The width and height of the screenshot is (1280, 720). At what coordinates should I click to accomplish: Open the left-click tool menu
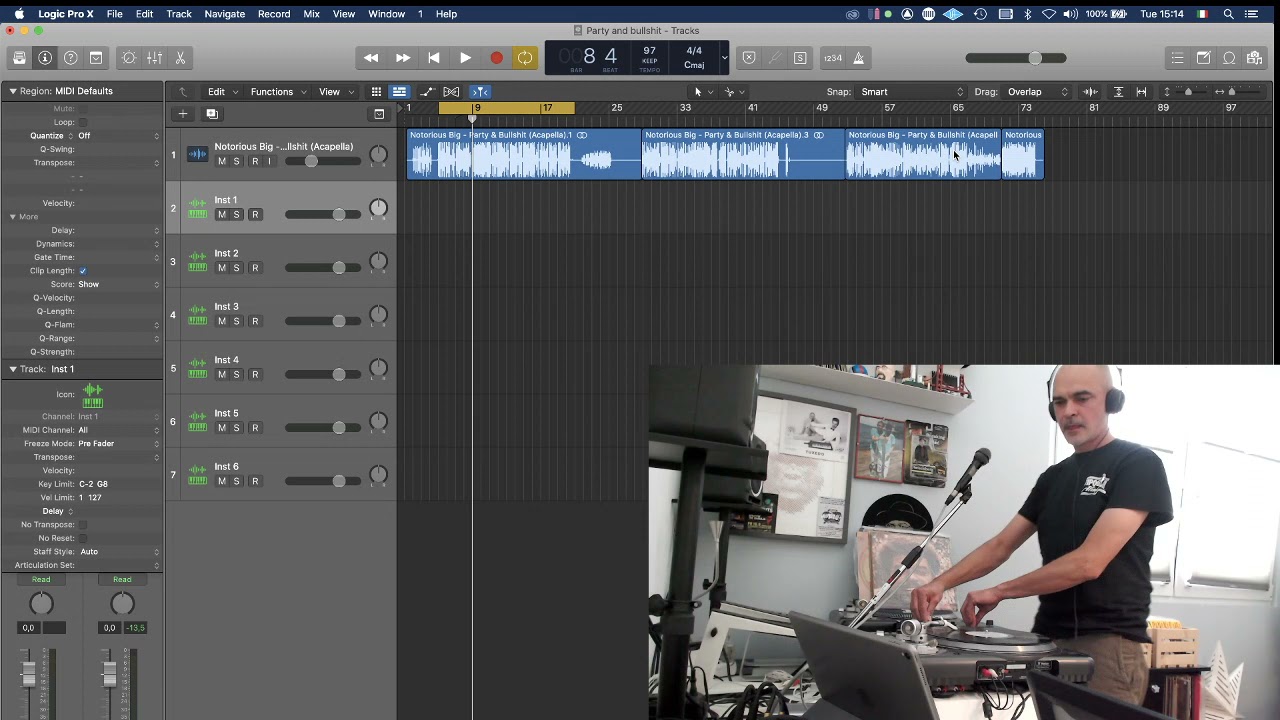coord(703,91)
